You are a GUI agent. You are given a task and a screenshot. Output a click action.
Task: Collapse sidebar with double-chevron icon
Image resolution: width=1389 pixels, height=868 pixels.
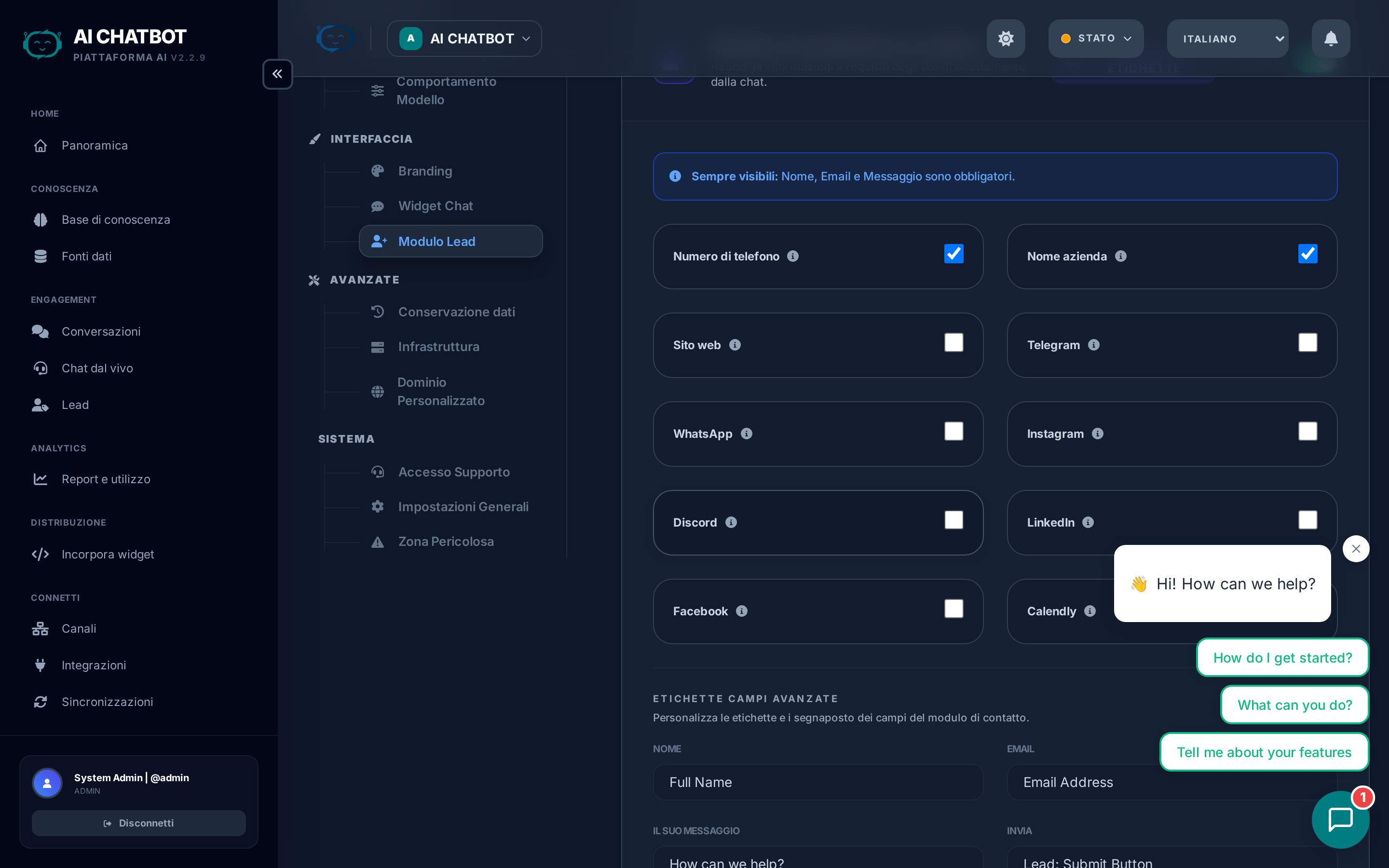pos(277,74)
